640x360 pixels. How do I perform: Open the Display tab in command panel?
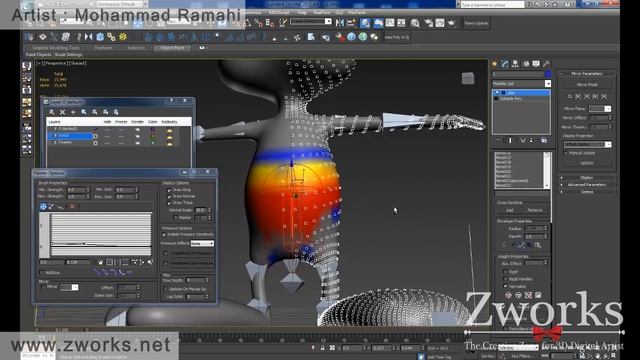click(536, 64)
